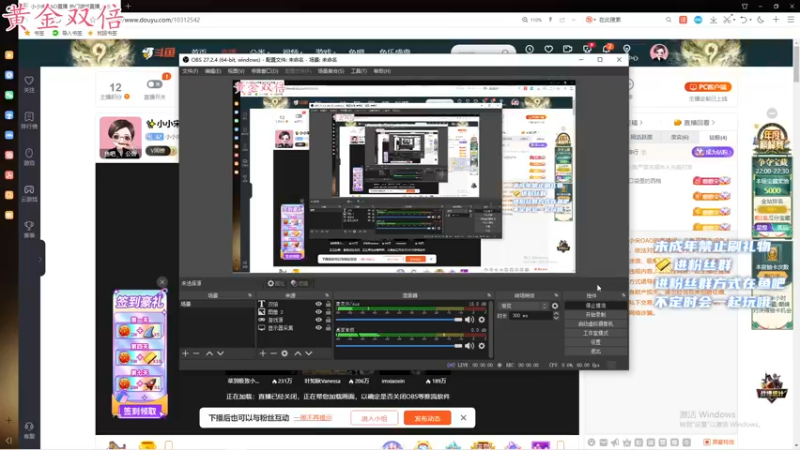This screenshot has height=450, width=800.
Task: Move scene down in OBS Scenes panel
Action: point(220,353)
